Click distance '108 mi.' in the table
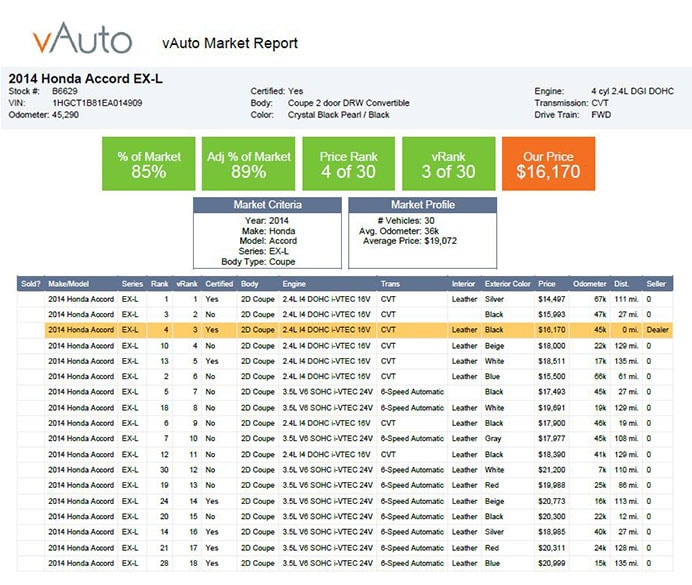This screenshot has width=692, height=585. click(x=627, y=439)
